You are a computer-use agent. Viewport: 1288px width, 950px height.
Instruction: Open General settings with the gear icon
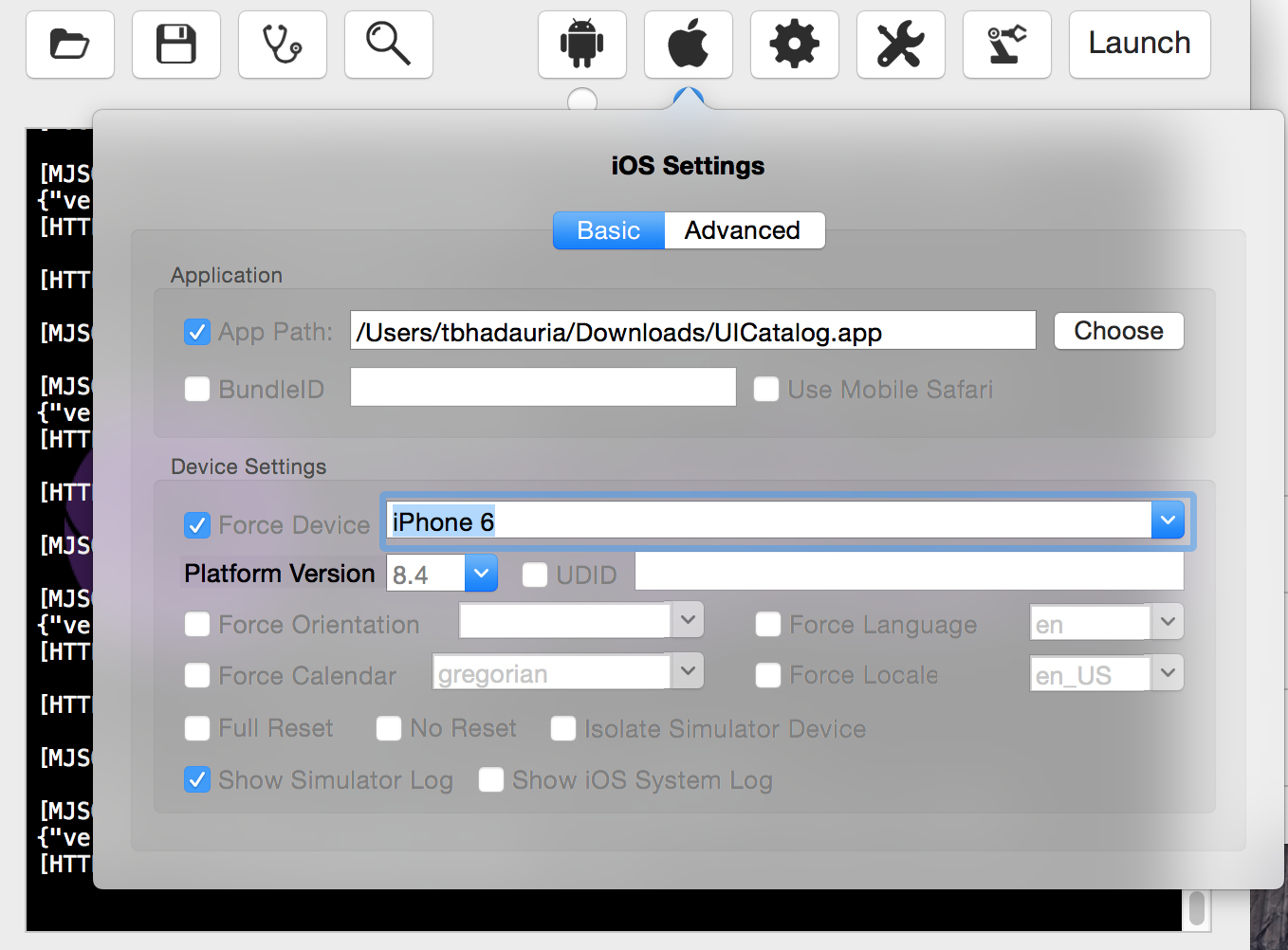coord(795,45)
